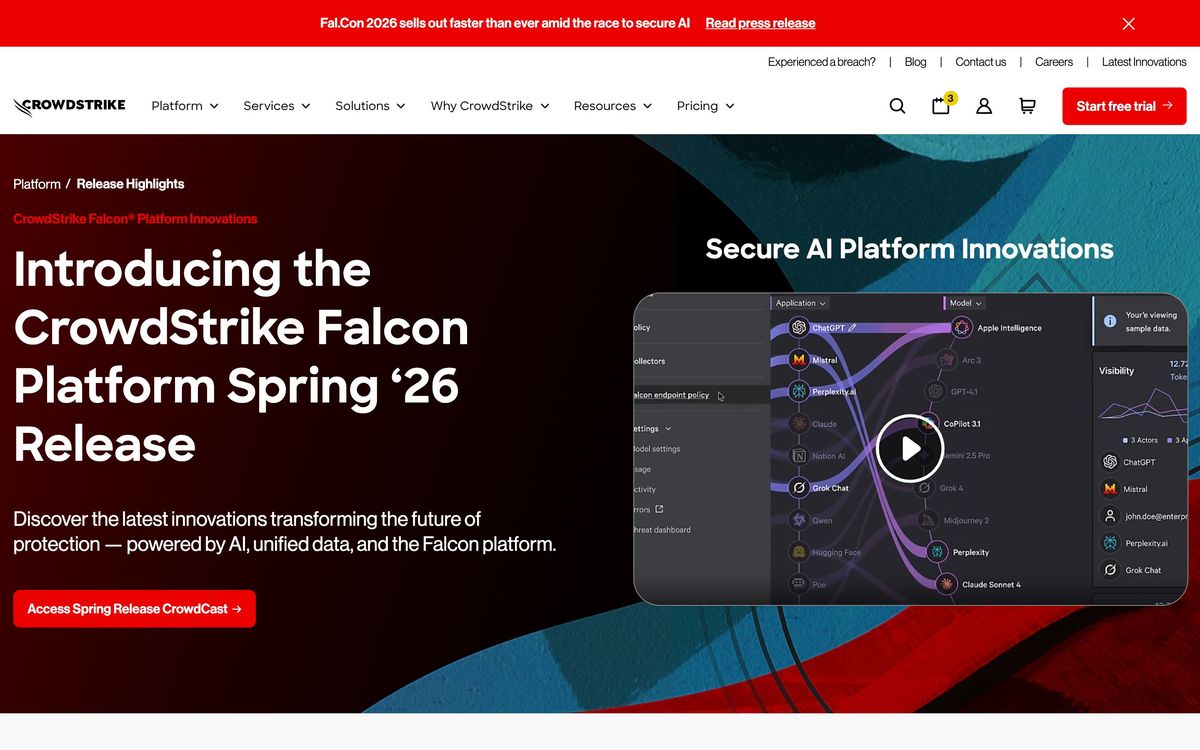The height and width of the screenshot is (750, 1200).
Task: Click Access Spring Release CrowdCast button
Action: point(134,609)
